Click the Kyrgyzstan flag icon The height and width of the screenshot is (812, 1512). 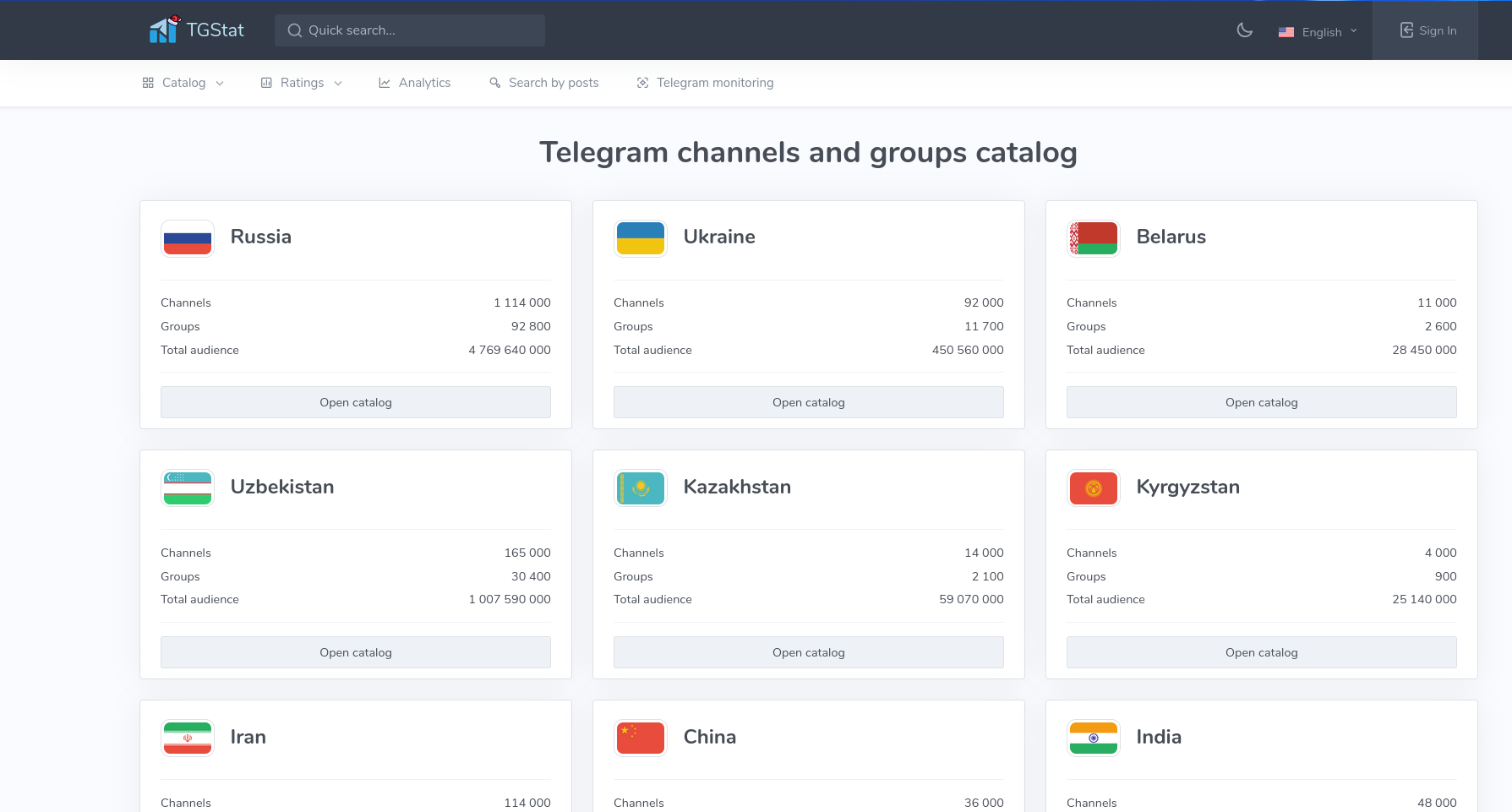[1093, 488]
